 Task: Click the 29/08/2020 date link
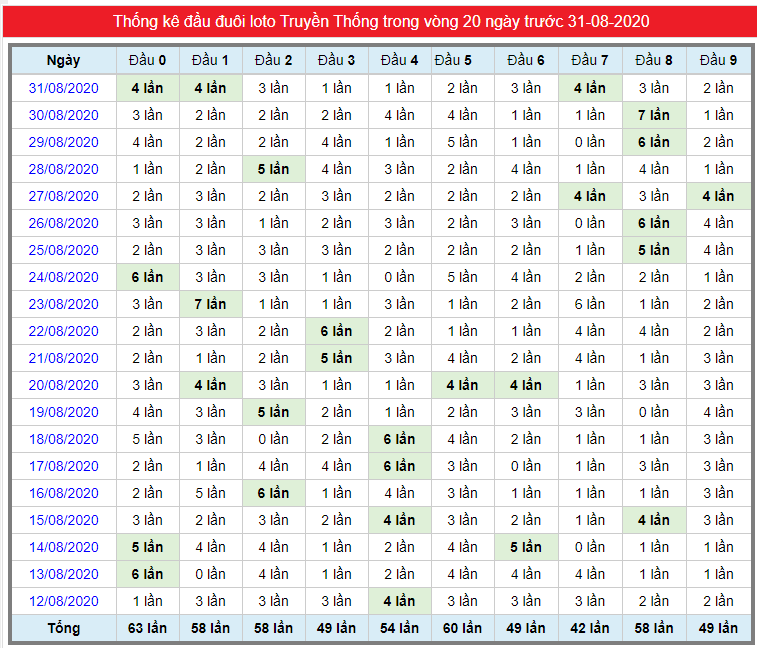tap(63, 142)
